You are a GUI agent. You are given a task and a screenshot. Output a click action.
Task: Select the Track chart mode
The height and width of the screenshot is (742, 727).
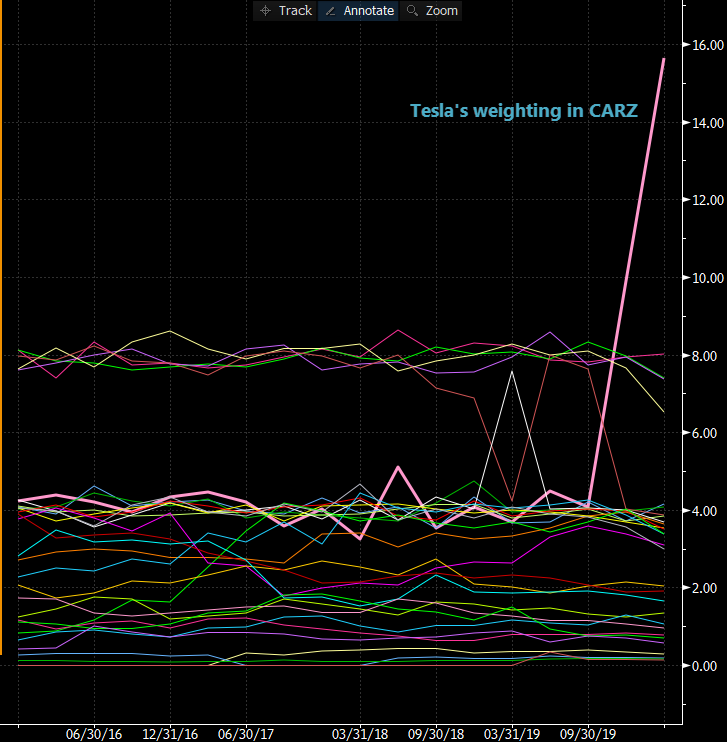285,11
